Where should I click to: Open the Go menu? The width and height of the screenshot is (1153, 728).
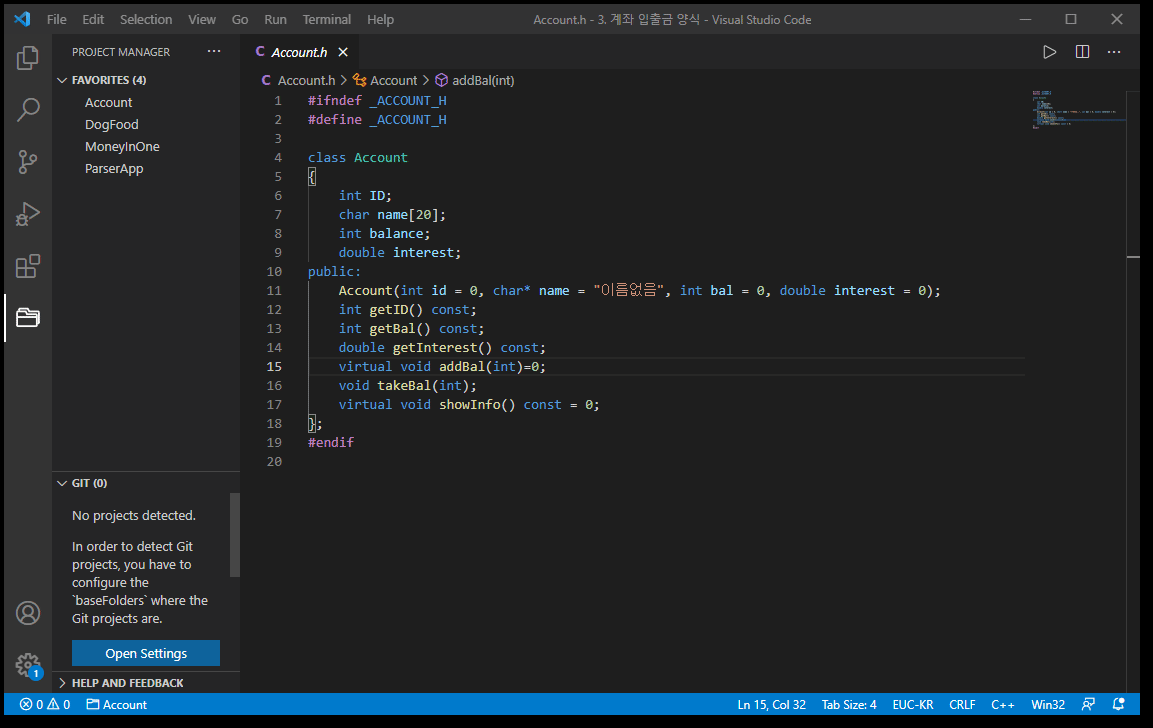(x=240, y=20)
